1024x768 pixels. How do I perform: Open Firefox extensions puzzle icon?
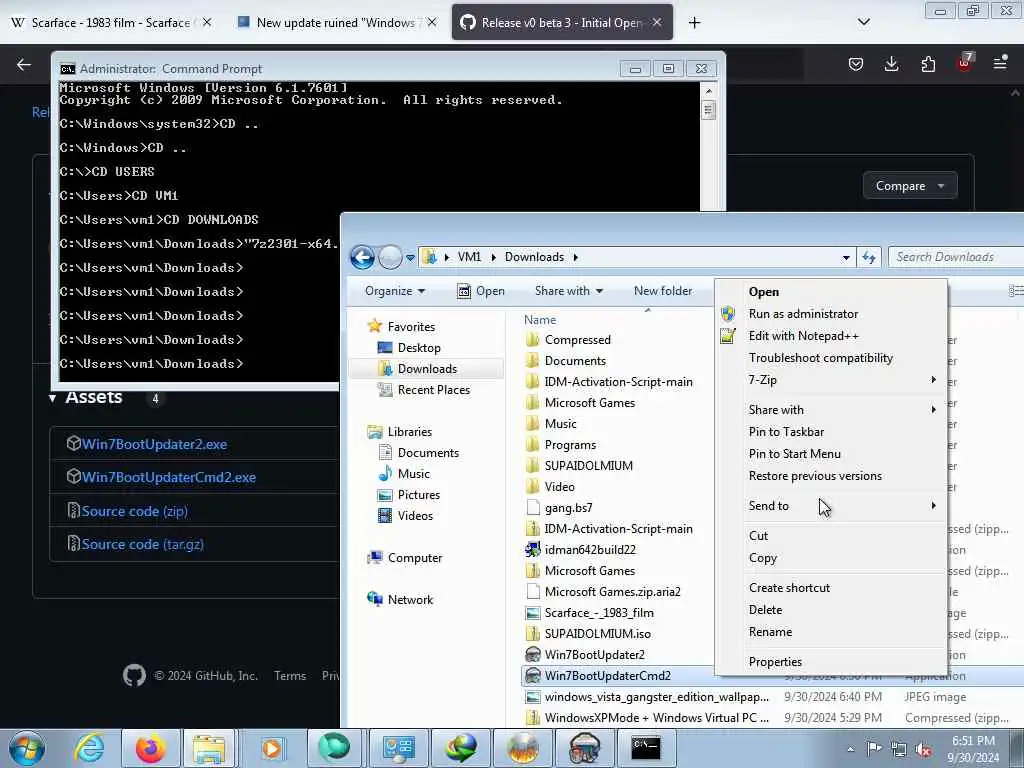(x=928, y=63)
